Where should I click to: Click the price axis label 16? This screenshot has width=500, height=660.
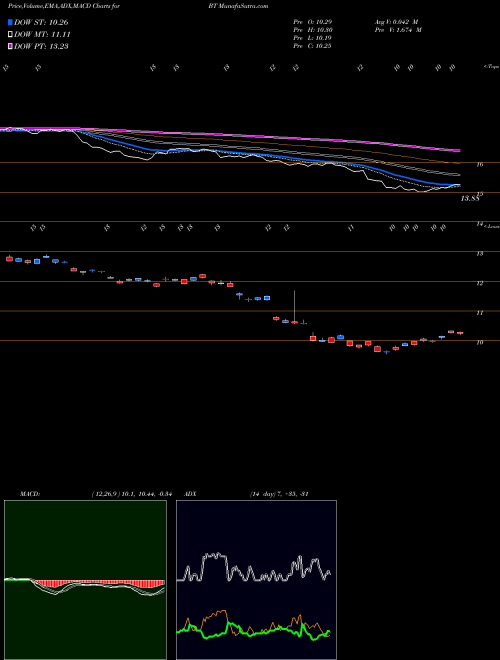479,165
